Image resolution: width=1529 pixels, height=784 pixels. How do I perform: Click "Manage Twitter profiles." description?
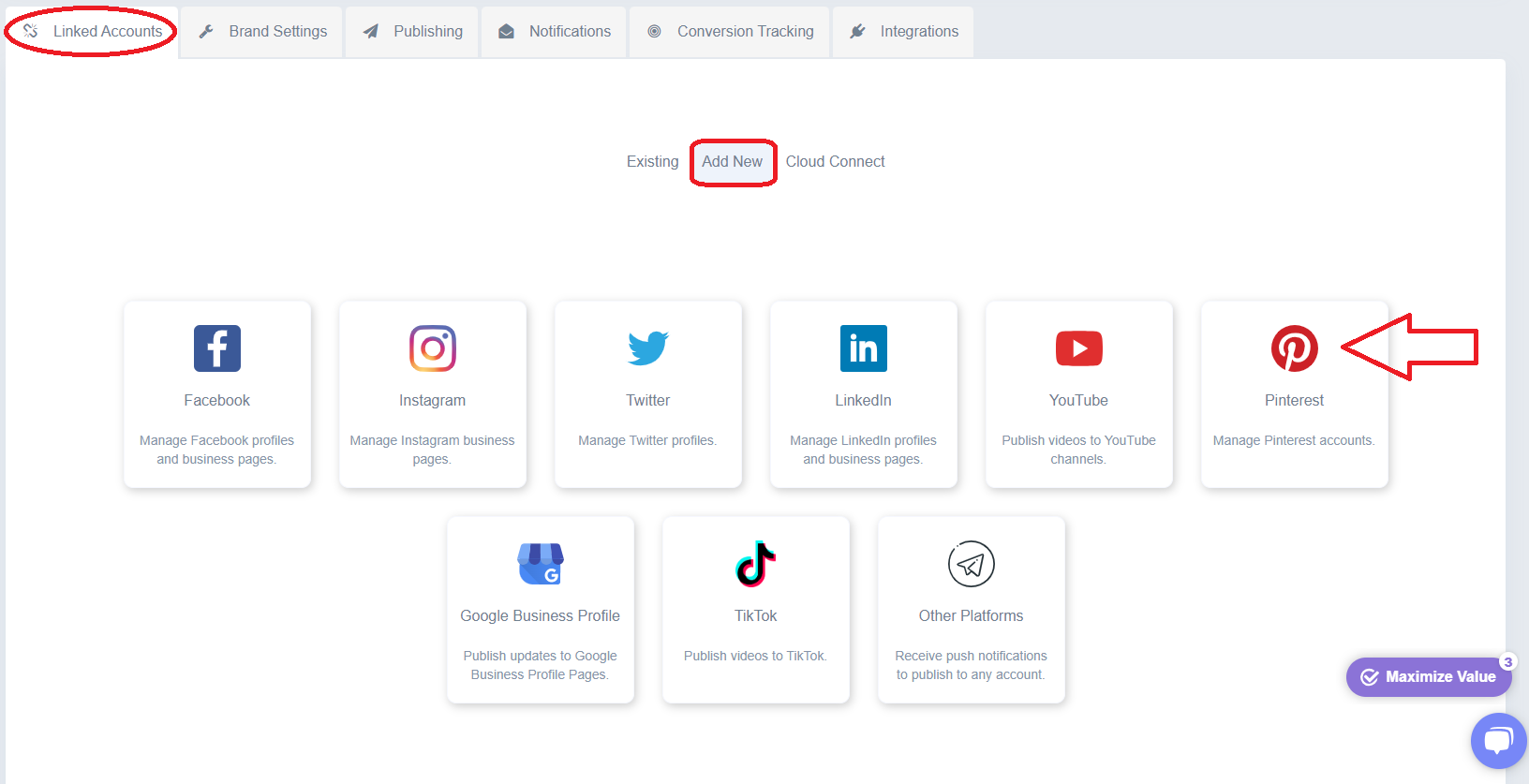coord(648,441)
